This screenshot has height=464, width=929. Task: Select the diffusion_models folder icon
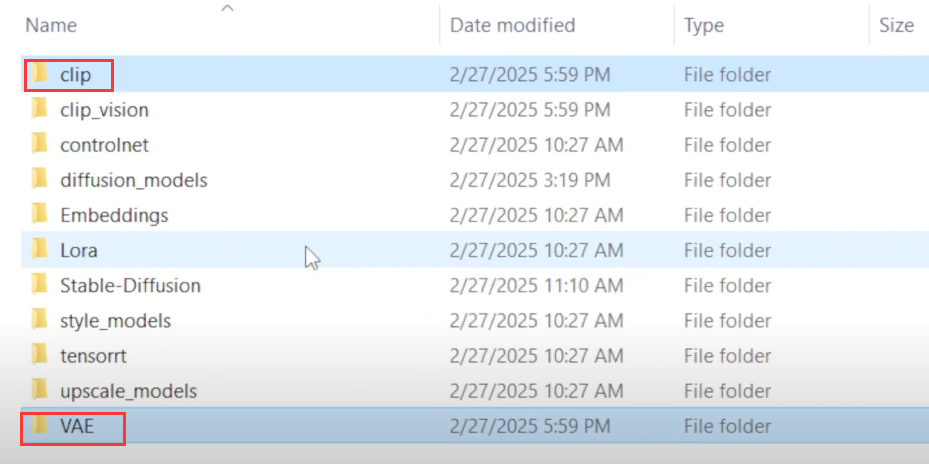coord(39,180)
